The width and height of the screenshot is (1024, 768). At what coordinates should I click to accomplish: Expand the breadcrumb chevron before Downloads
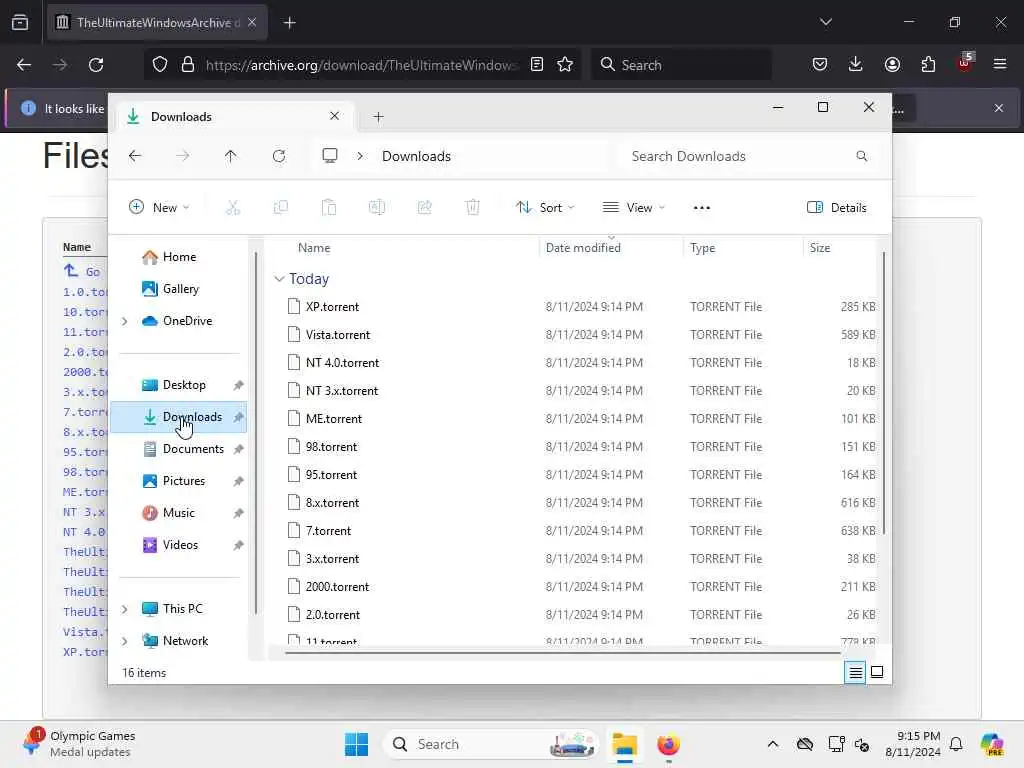[360, 156]
